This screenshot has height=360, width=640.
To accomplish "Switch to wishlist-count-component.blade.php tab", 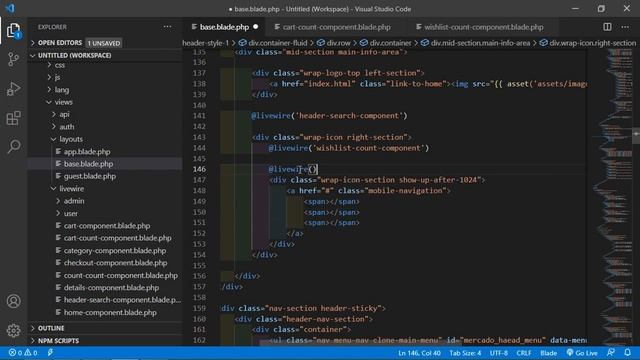I will click(483, 27).
